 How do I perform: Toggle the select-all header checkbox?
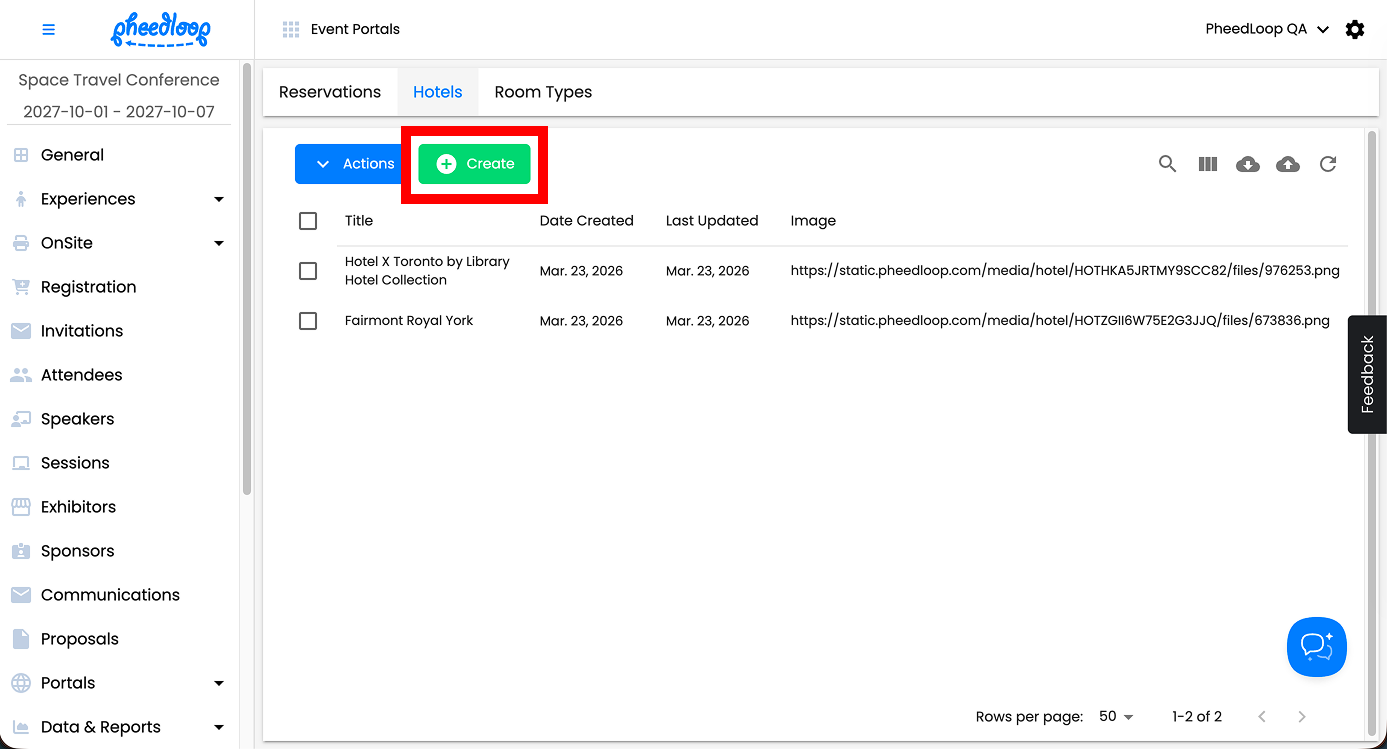tap(308, 221)
